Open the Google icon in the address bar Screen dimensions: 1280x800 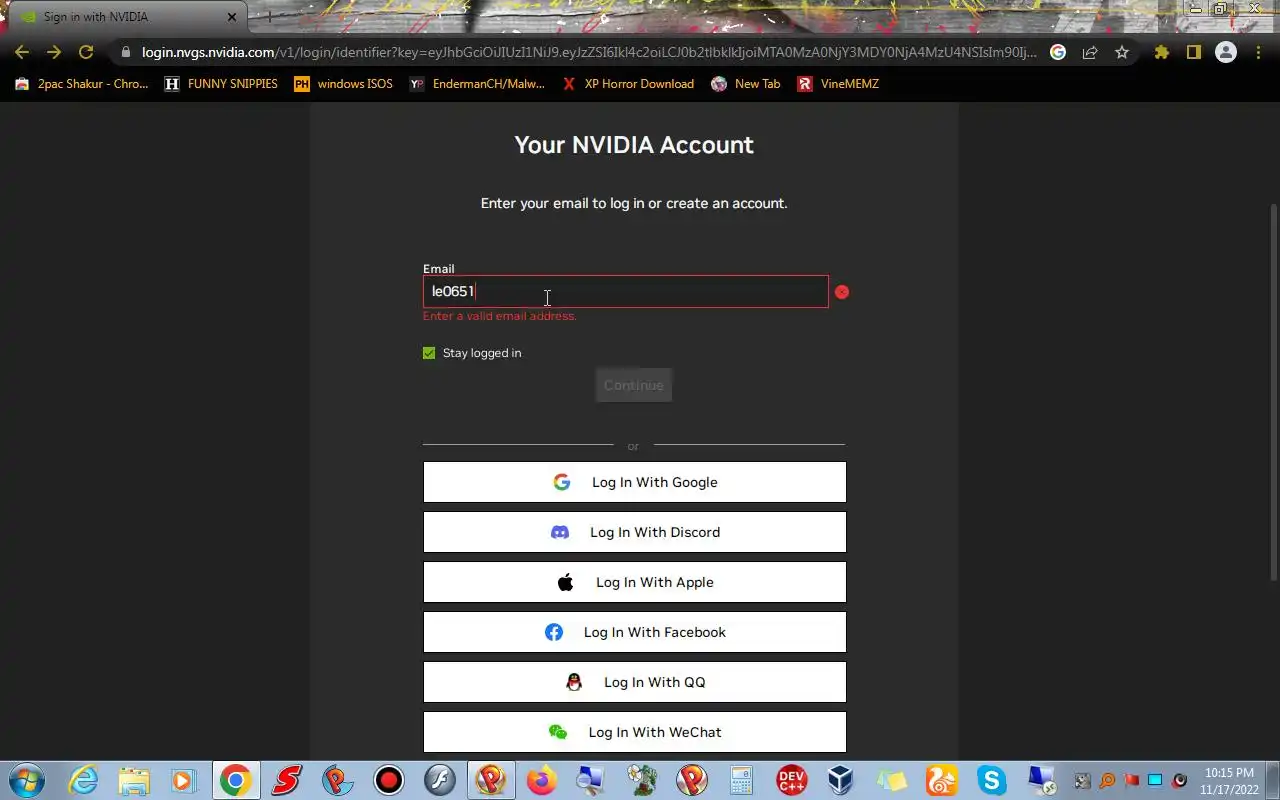pos(1058,52)
